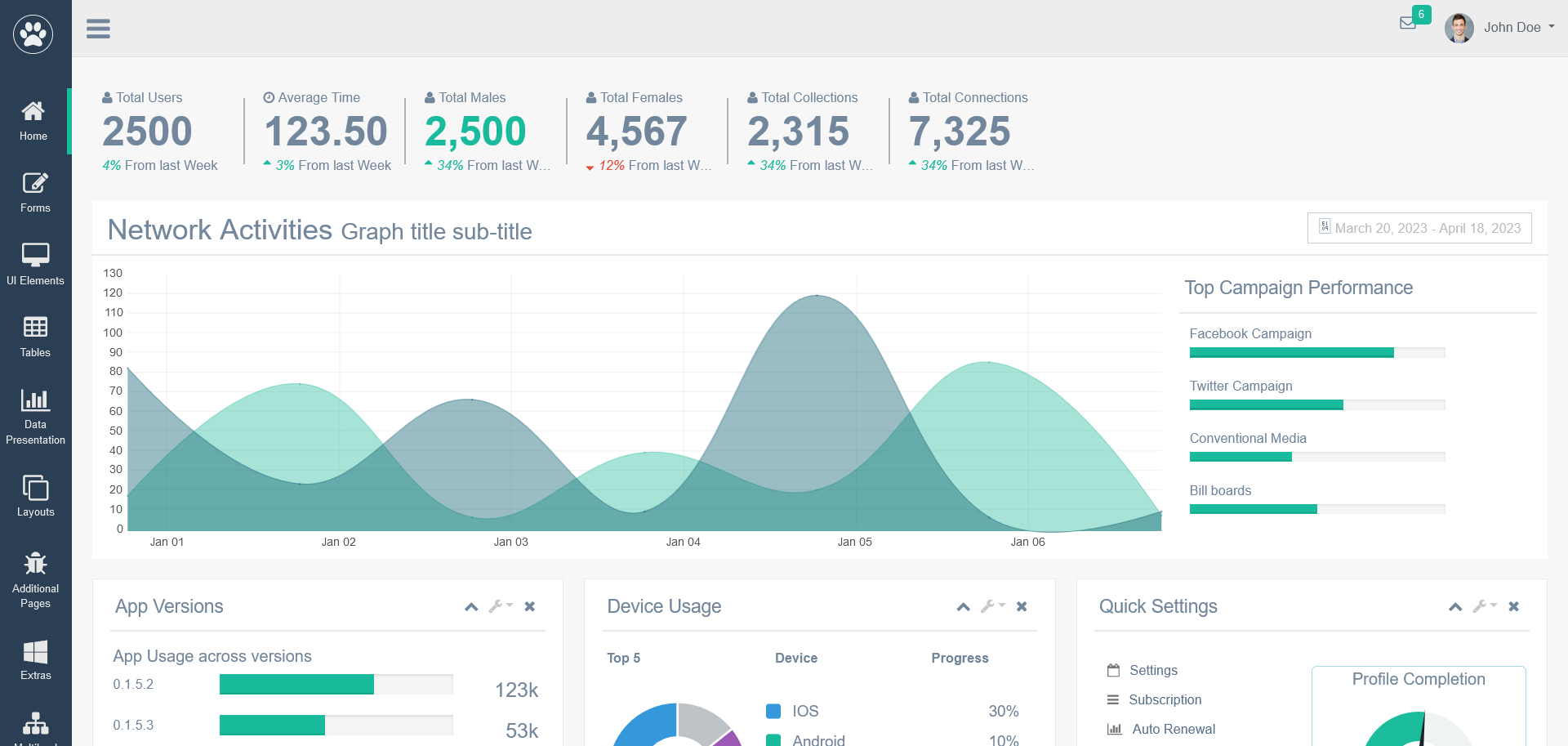Click the 0.1.5.3 version progress bar
Viewport: 1568px width, 746px height.
click(x=336, y=726)
